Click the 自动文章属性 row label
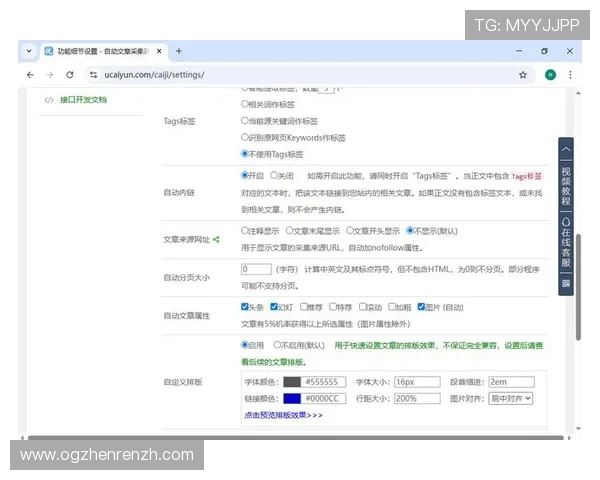The height and width of the screenshot is (480, 600). (x=187, y=316)
